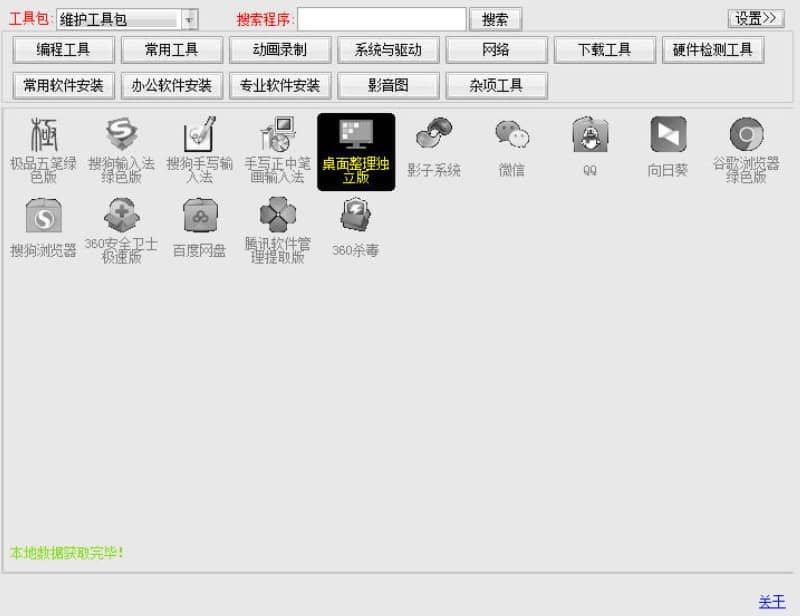Select the 网络 category

(x=496, y=50)
